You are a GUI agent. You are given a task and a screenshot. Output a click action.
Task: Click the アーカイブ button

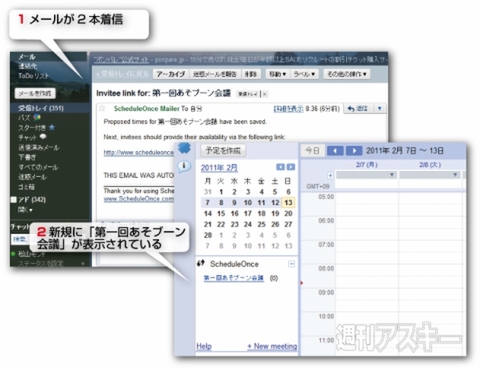[x=171, y=74]
